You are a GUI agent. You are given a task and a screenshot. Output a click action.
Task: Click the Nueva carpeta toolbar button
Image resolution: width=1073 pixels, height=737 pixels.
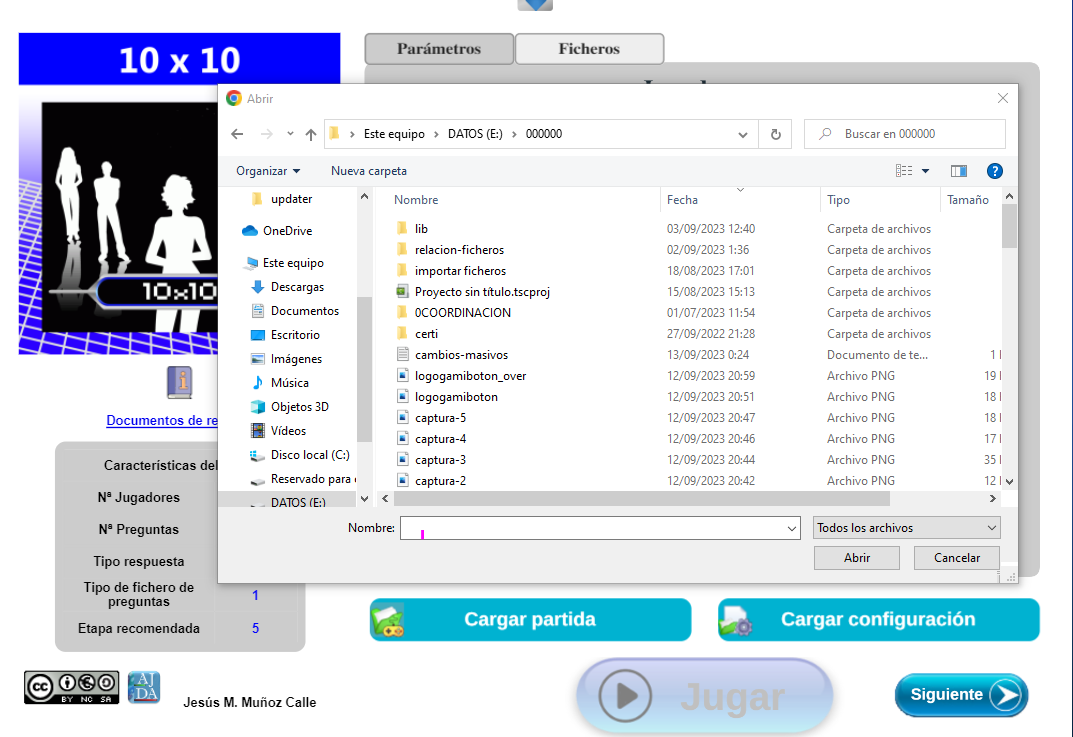coord(369,171)
